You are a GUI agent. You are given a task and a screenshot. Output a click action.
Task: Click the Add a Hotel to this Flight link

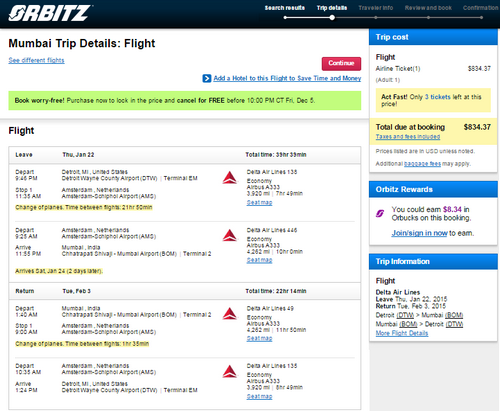[287, 78]
